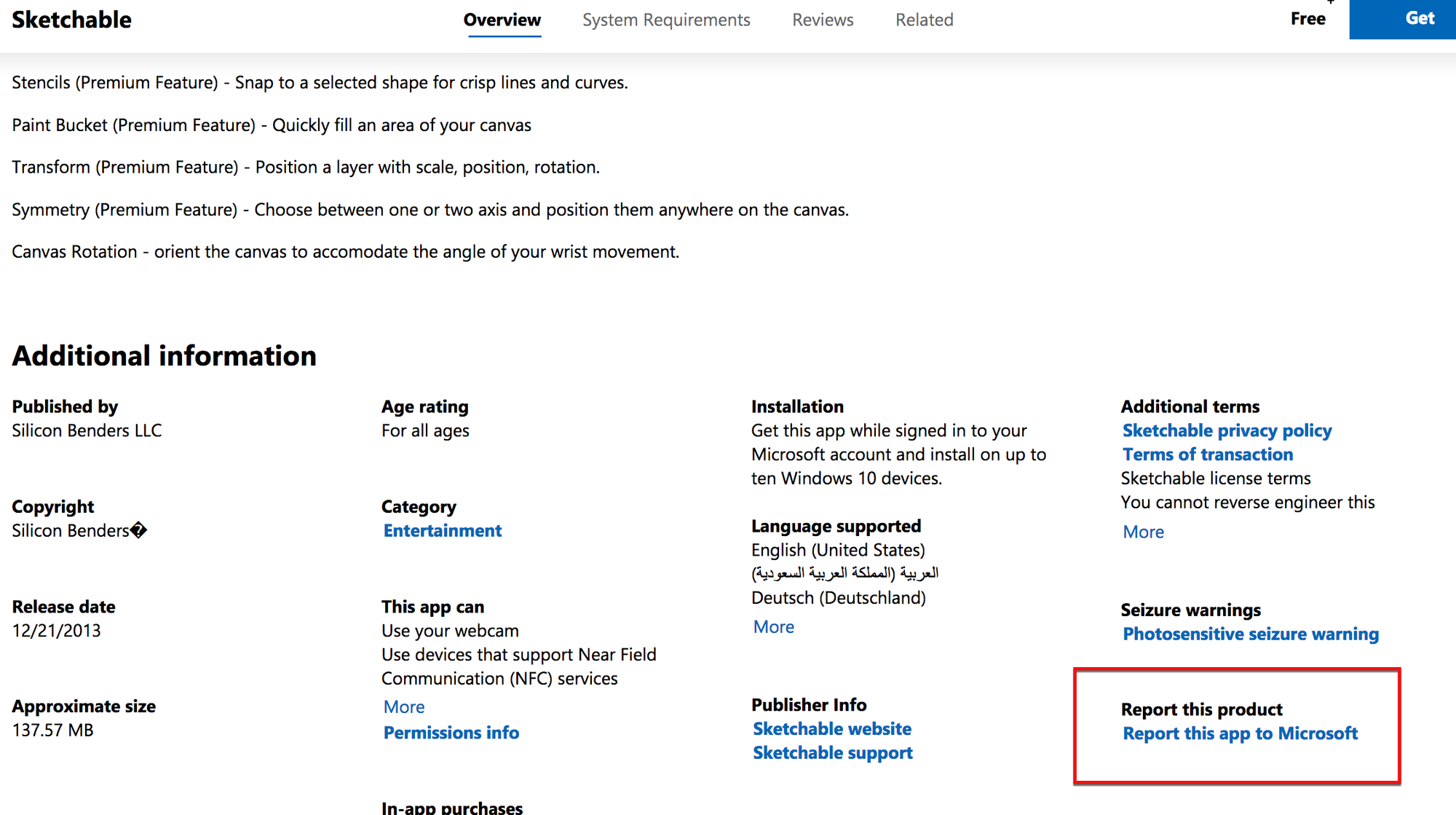This screenshot has height=815, width=1456.
Task: Expand More under Additional terms
Action: click(x=1142, y=532)
